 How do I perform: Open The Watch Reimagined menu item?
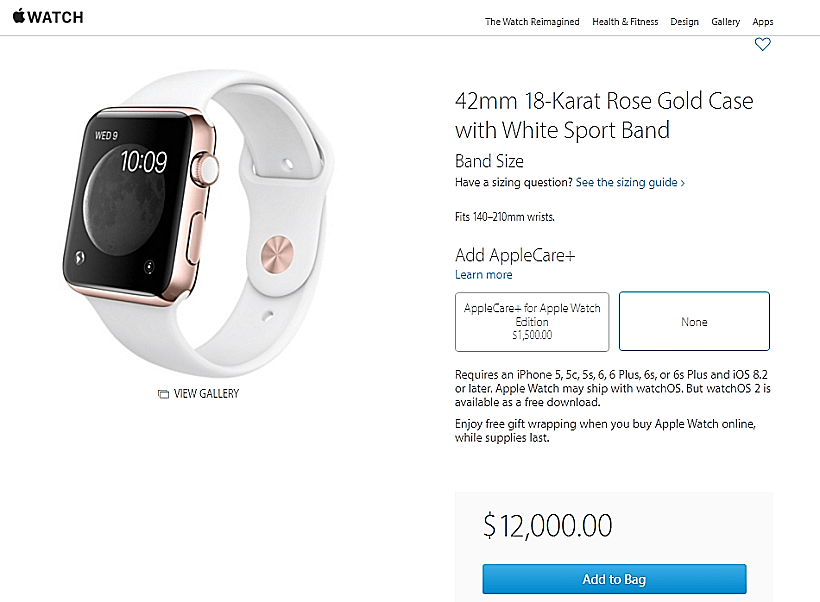point(532,21)
